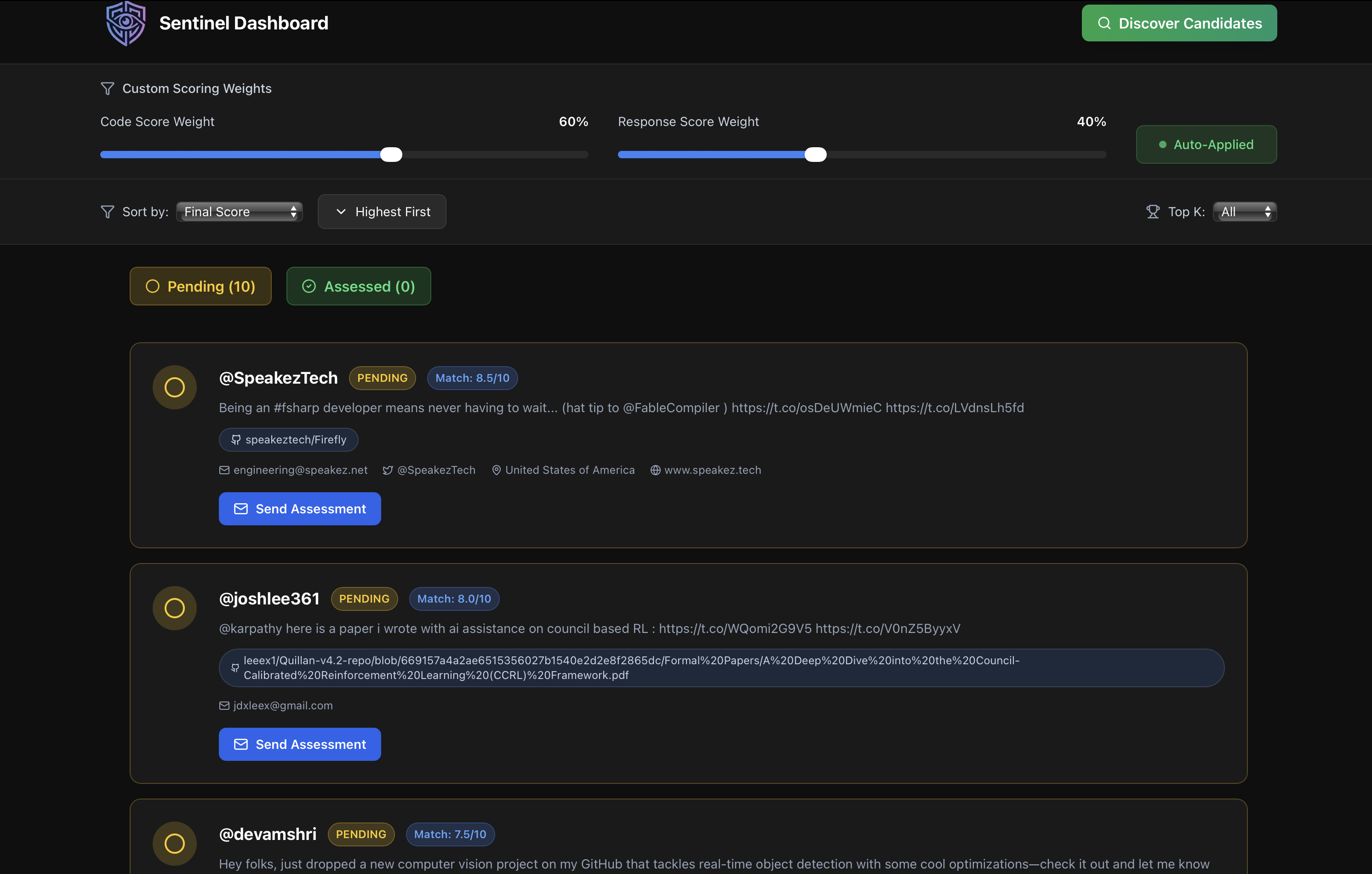This screenshot has width=1372, height=874.
Task: Open the Top K All dropdown
Action: pos(1244,212)
